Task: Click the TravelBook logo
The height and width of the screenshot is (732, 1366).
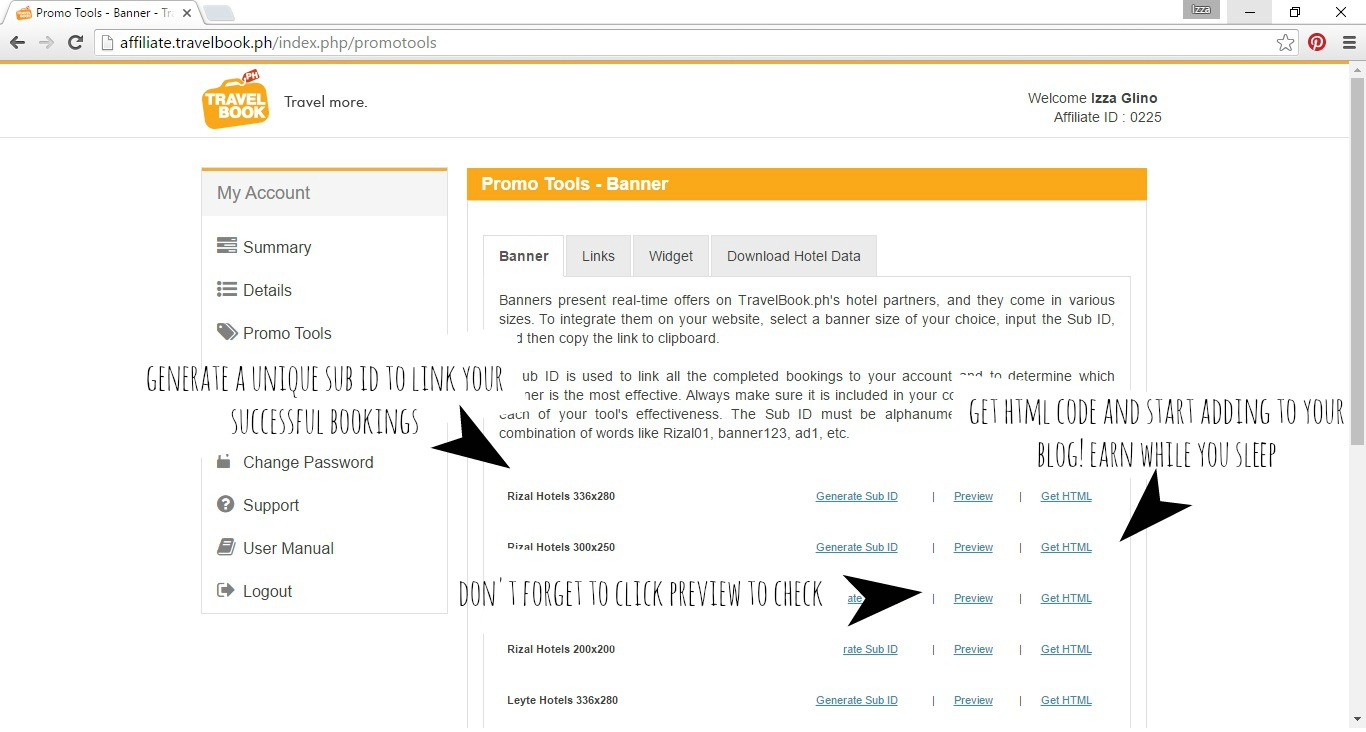Action: pyautogui.click(x=236, y=99)
